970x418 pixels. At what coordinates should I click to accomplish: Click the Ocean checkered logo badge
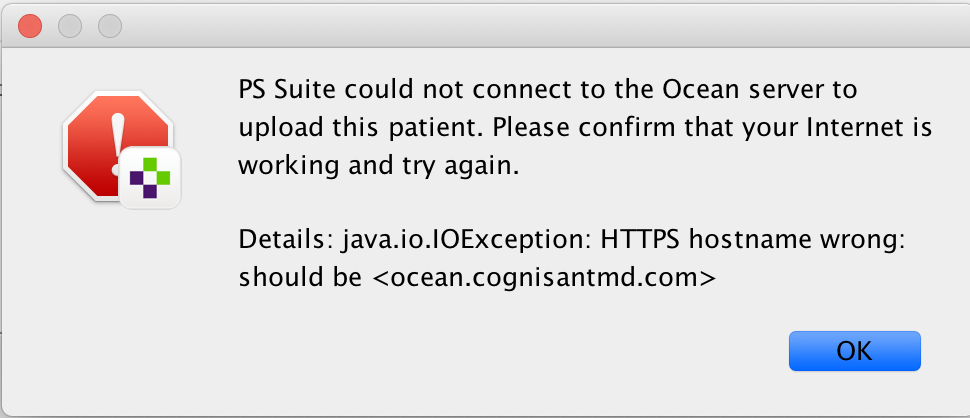[x=150, y=178]
